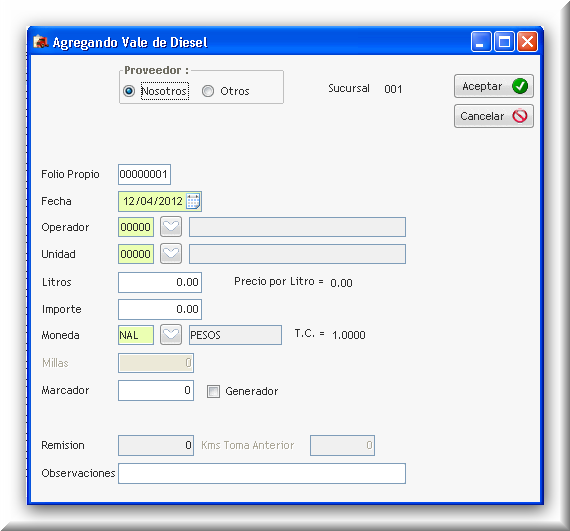Click the red Cancelar prohibition icon
The height and width of the screenshot is (531, 570).
coord(520,116)
